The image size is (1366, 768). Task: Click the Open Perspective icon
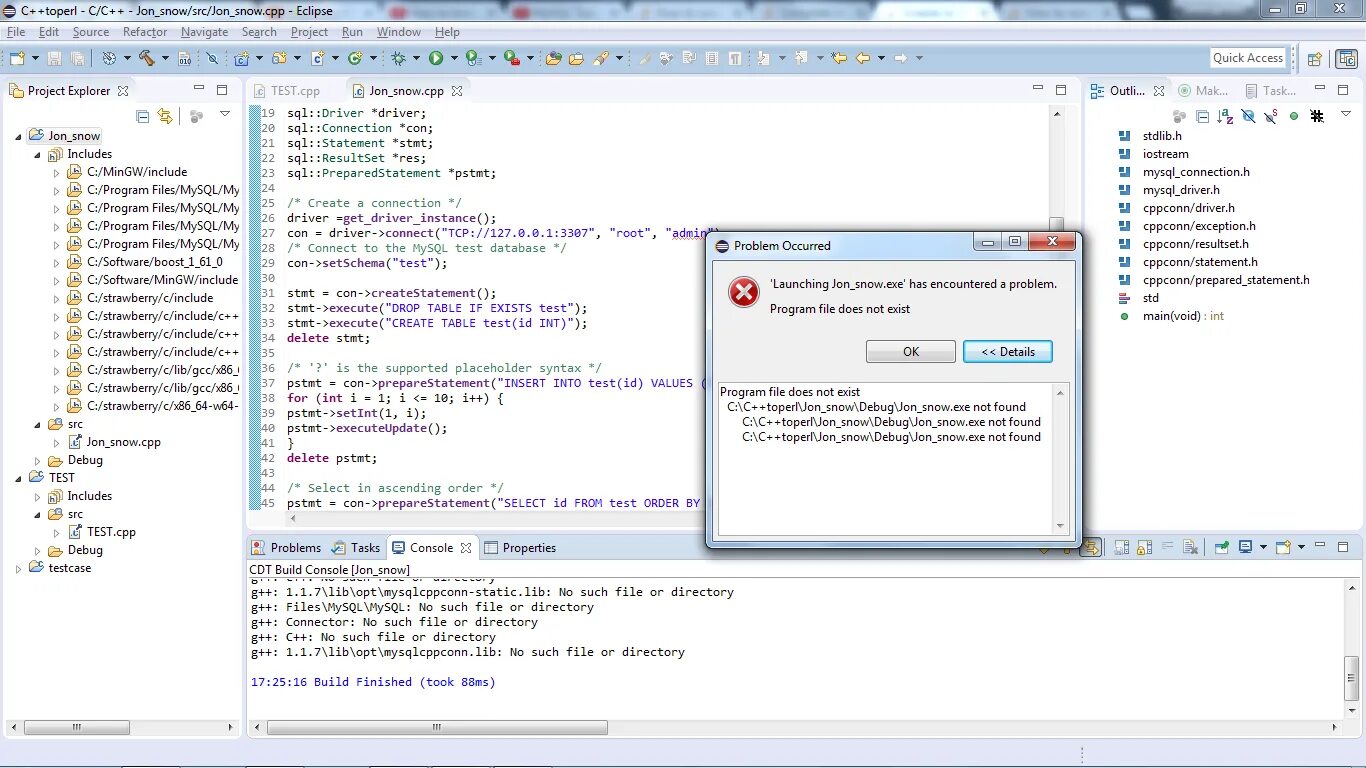tap(1315, 58)
